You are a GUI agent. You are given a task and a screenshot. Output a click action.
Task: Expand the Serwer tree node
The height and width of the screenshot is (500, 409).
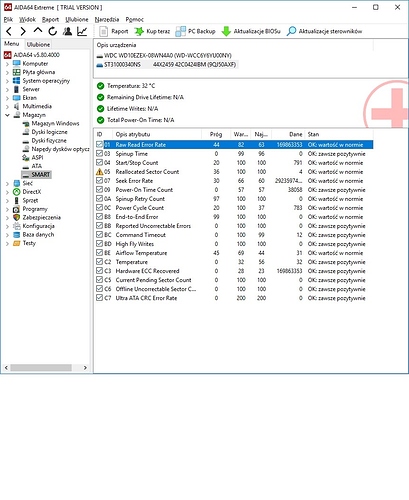7,89
